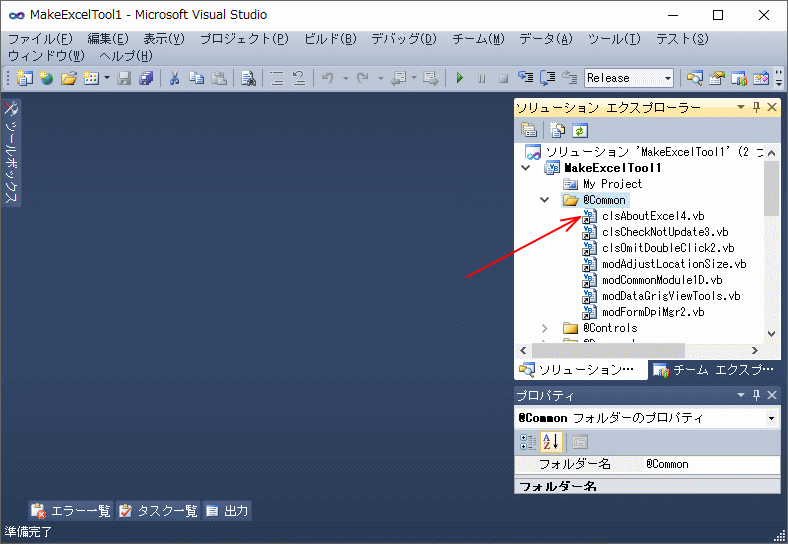Click the Navigate Forward icon
The height and width of the screenshot is (544, 788).
pyautogui.click(x=431, y=78)
